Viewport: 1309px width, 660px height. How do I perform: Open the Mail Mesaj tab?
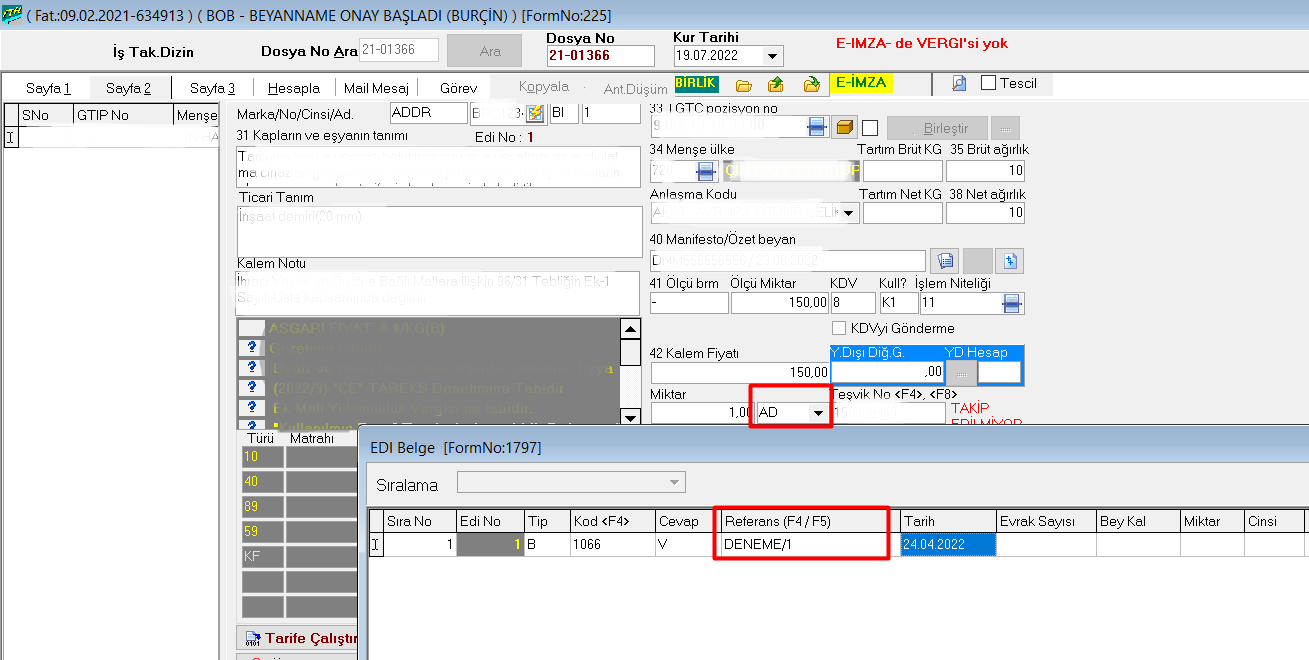click(x=376, y=88)
